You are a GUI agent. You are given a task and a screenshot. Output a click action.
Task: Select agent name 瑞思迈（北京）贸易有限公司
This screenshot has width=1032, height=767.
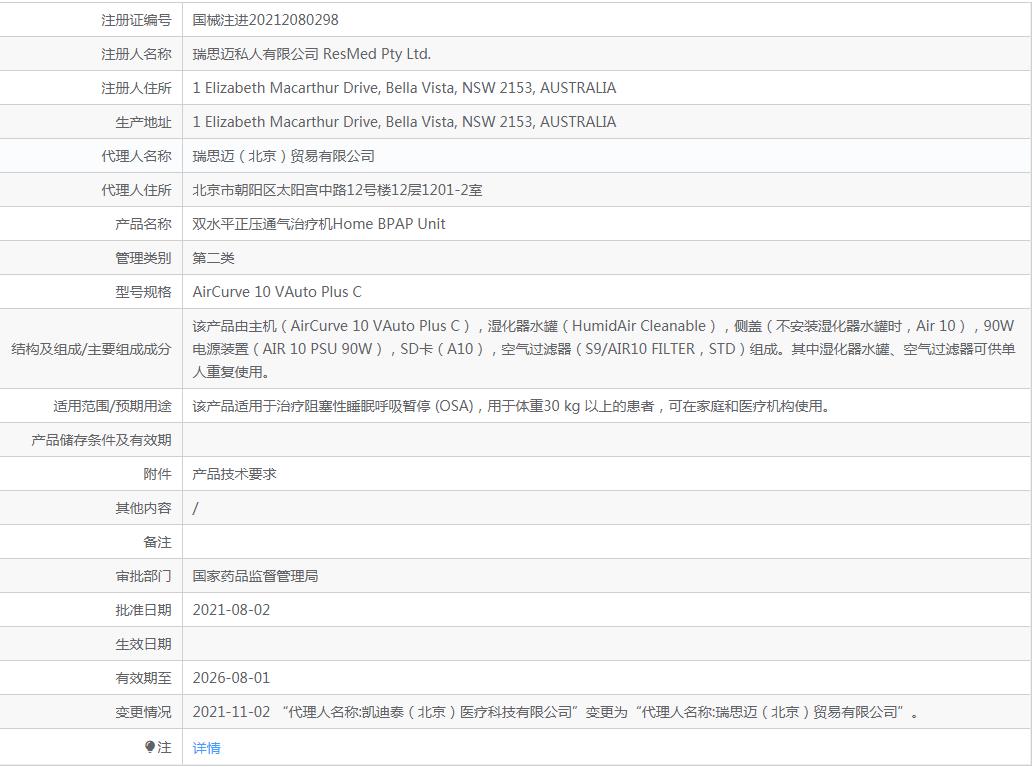pos(283,156)
